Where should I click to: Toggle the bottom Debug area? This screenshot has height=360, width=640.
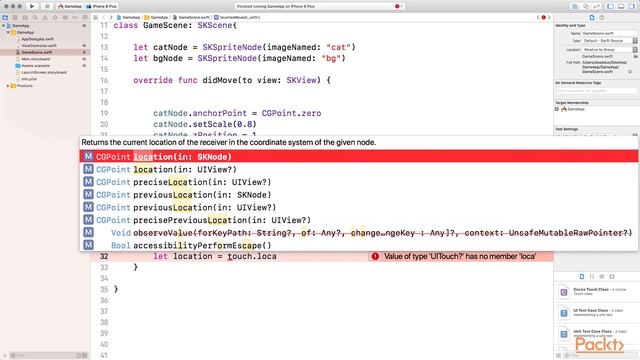(621, 6)
